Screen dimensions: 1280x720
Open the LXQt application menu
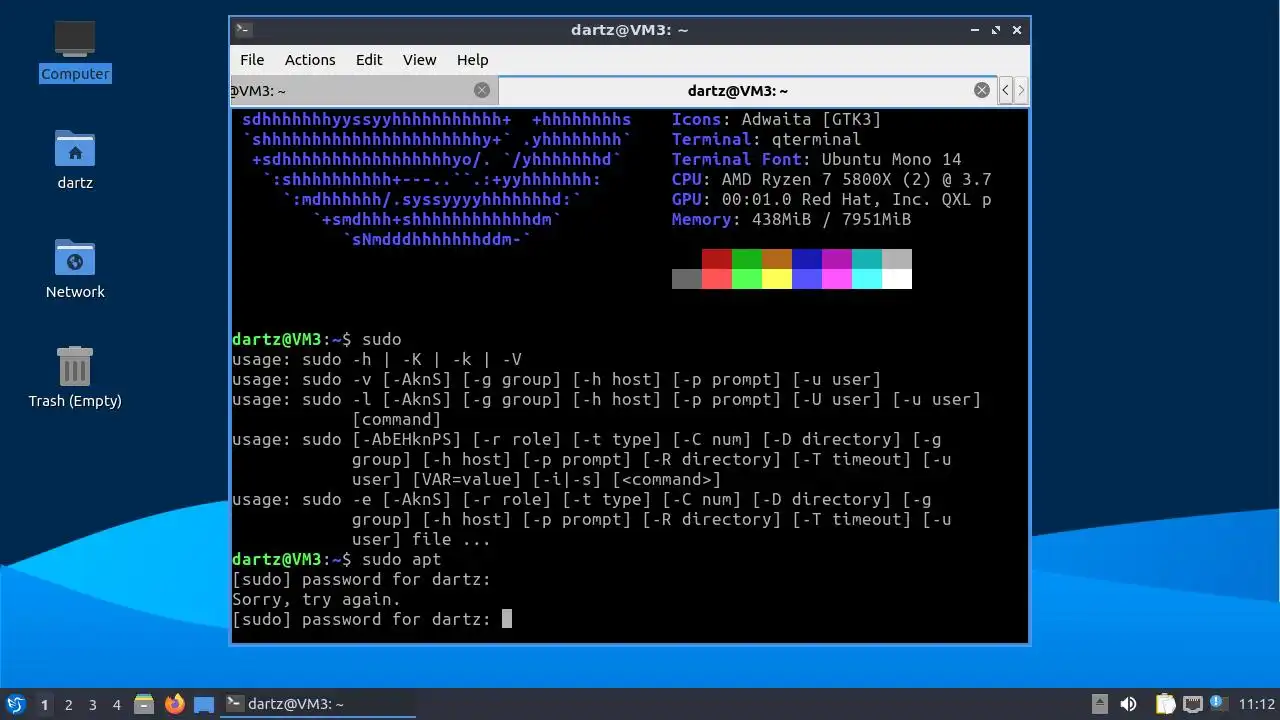pyautogui.click(x=15, y=704)
